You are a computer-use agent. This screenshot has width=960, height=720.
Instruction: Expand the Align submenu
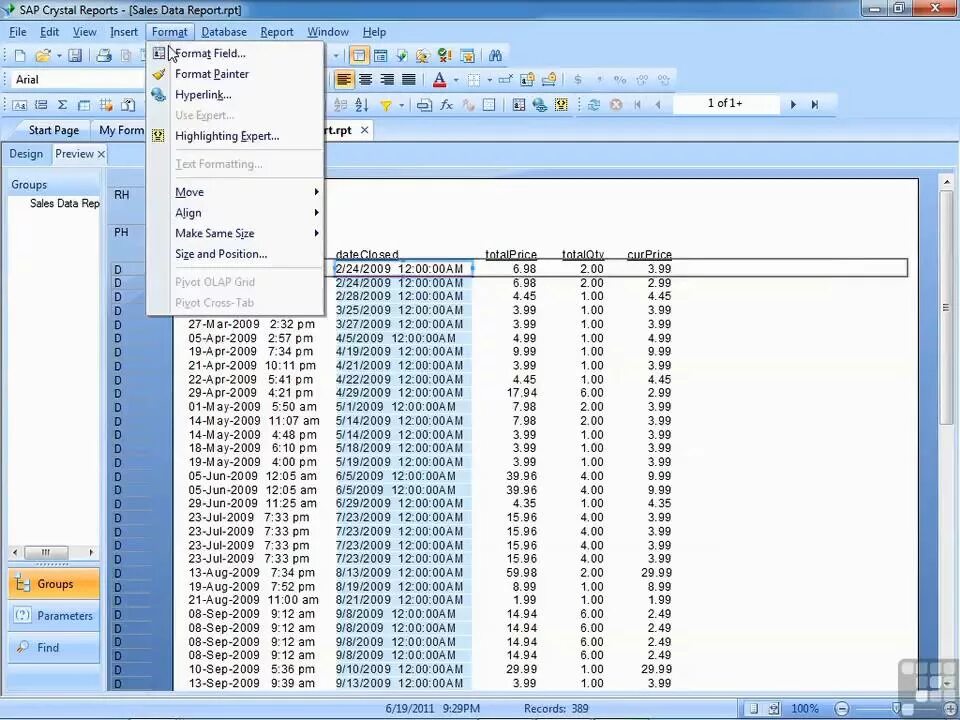tap(236, 213)
